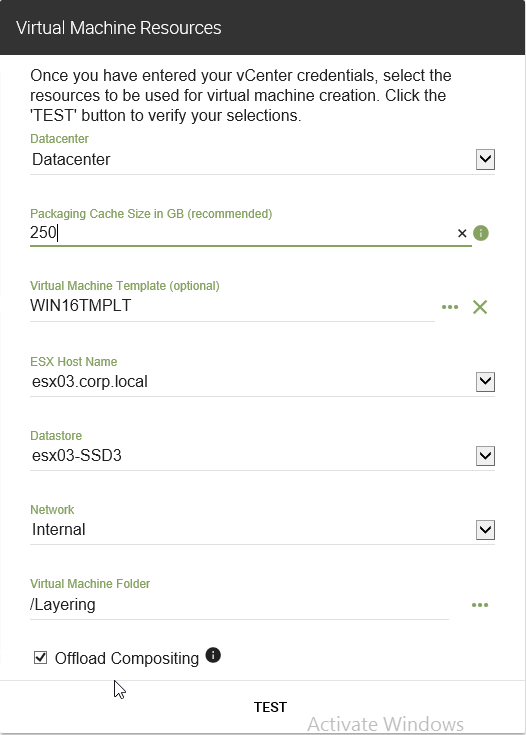This screenshot has width=526, height=735.
Task: Click the /Layering folder text field
Action: pos(239,605)
